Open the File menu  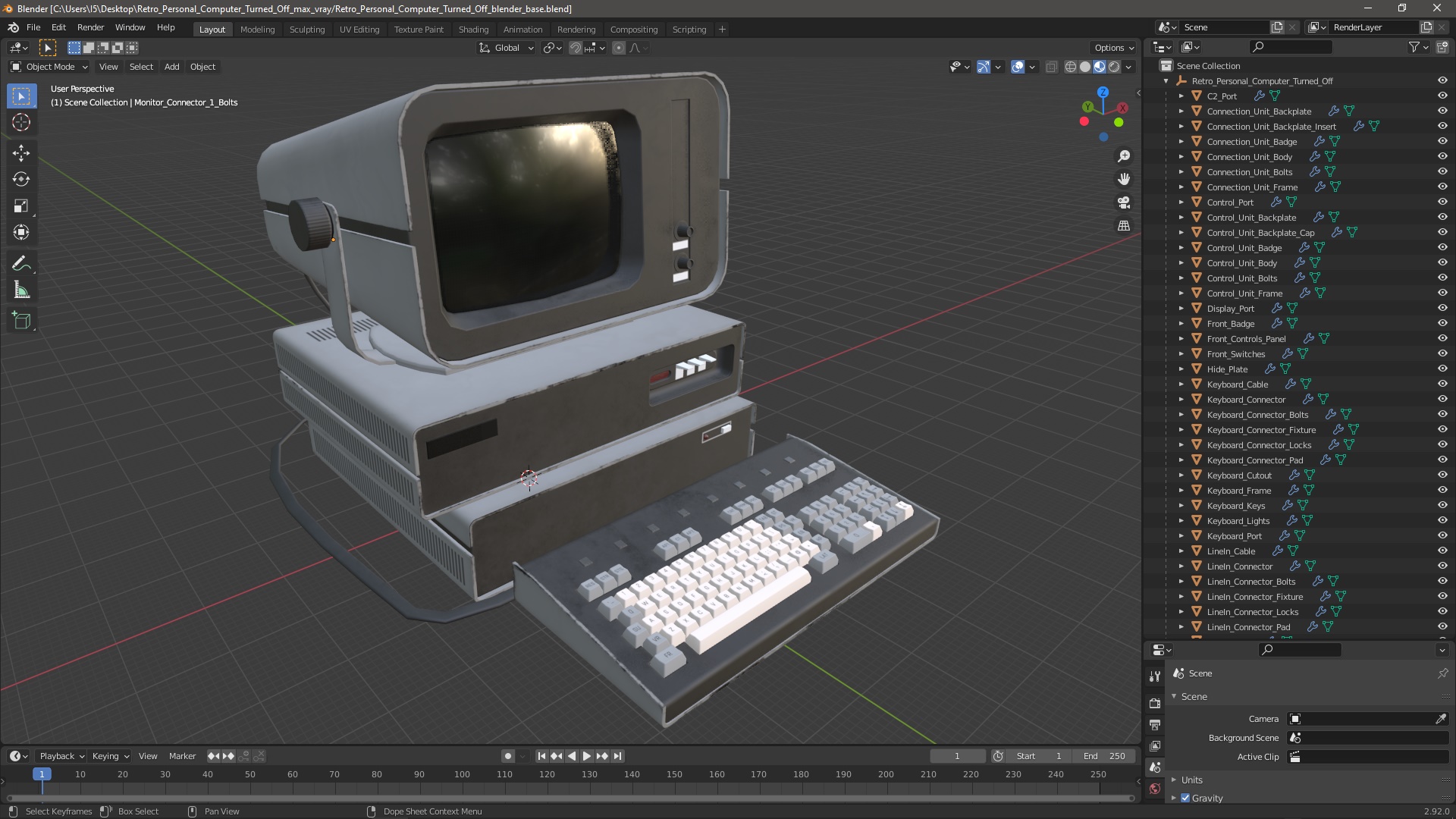pos(33,27)
